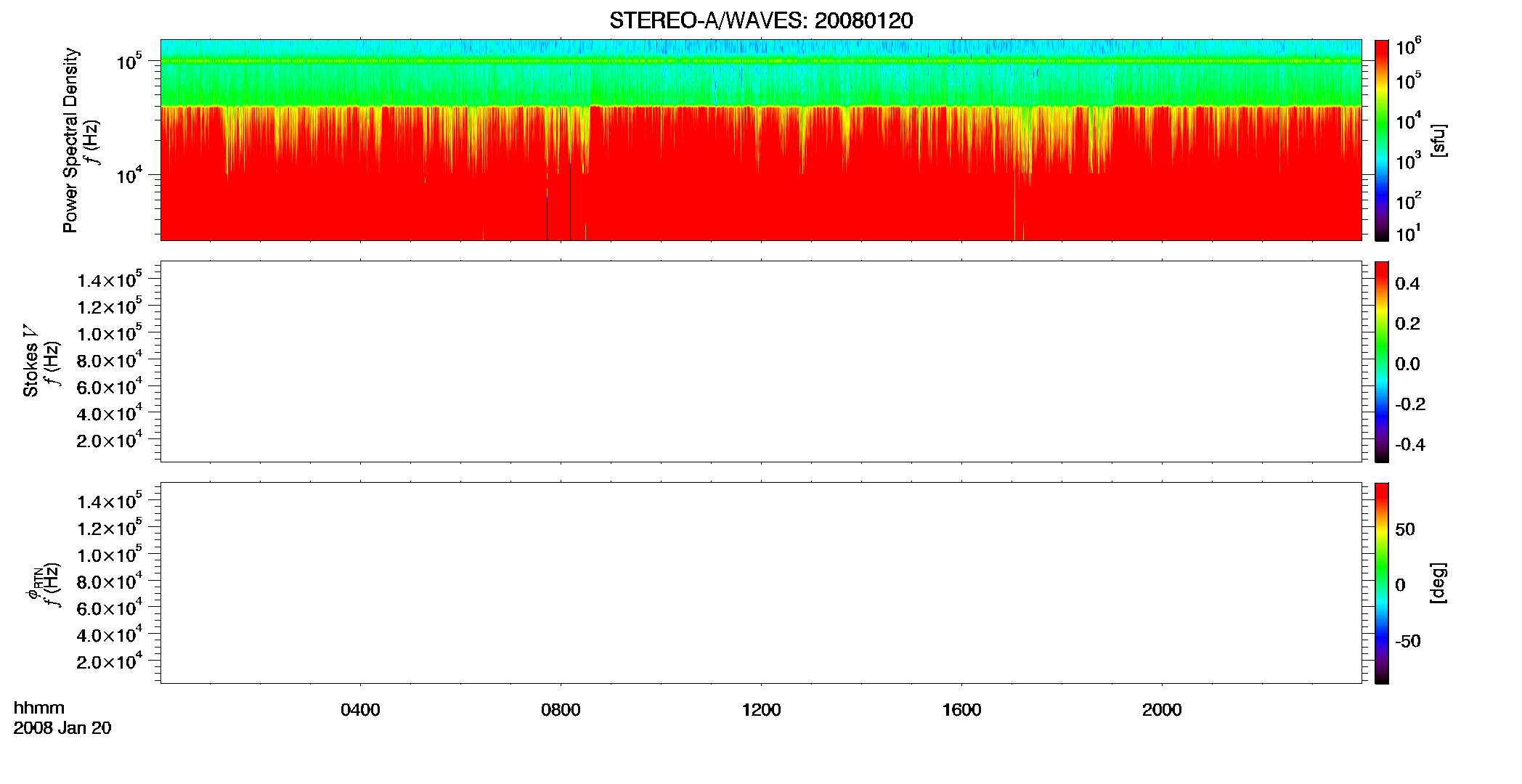The image size is (1522, 784).
Task: Click the 0800 time axis label
Action: click(x=561, y=710)
